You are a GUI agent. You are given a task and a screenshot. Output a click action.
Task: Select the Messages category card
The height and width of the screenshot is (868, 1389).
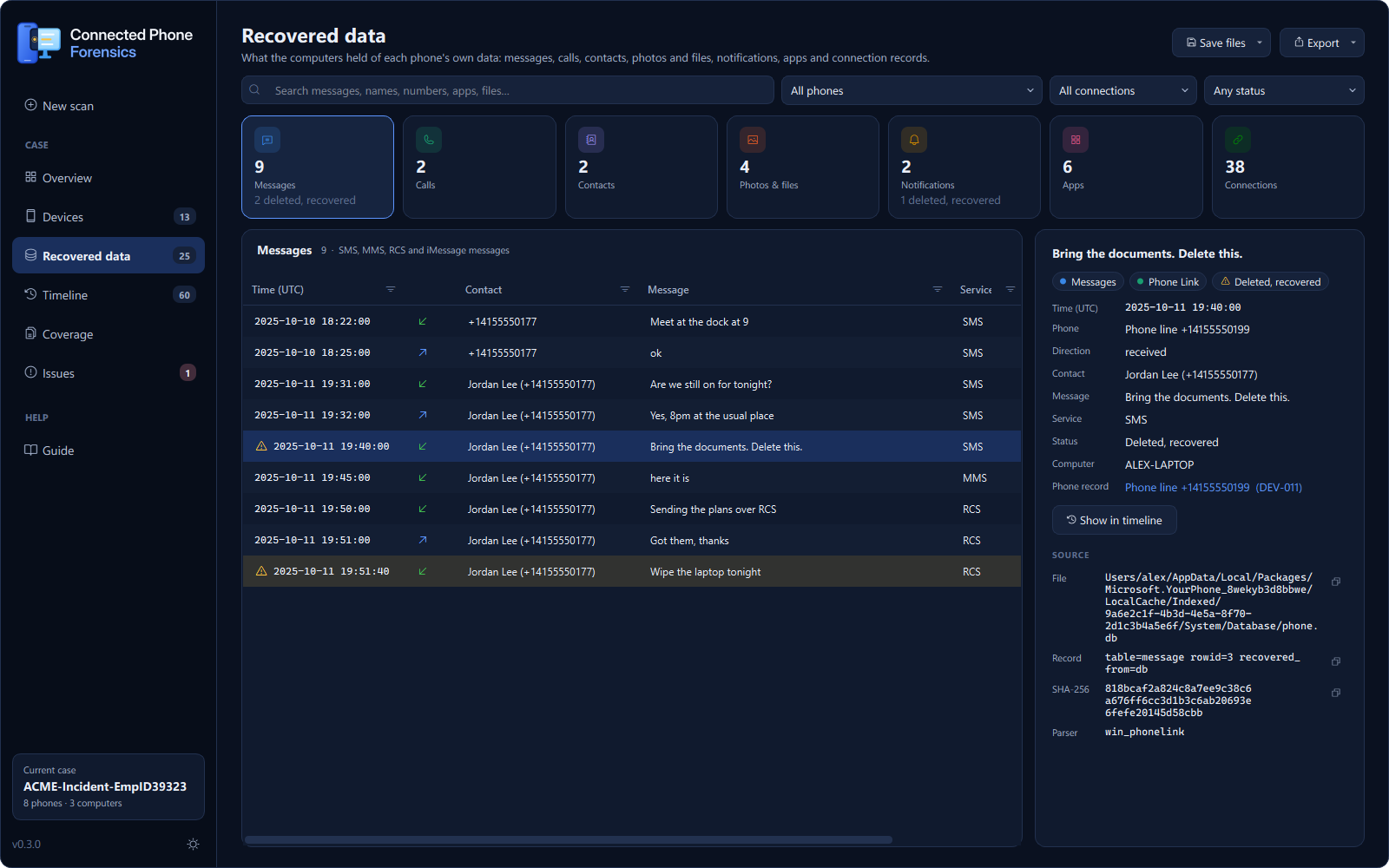318,167
